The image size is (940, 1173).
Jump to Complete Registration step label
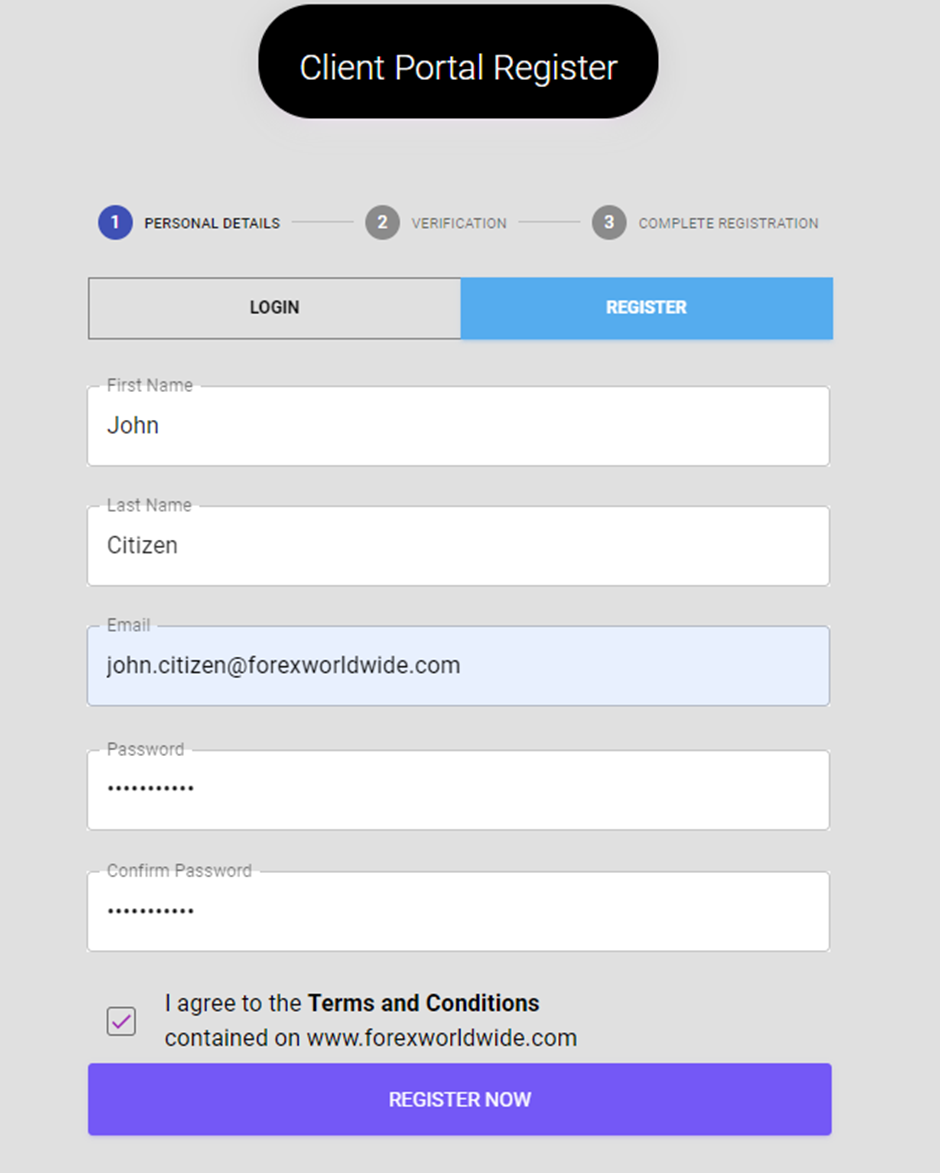[728, 223]
